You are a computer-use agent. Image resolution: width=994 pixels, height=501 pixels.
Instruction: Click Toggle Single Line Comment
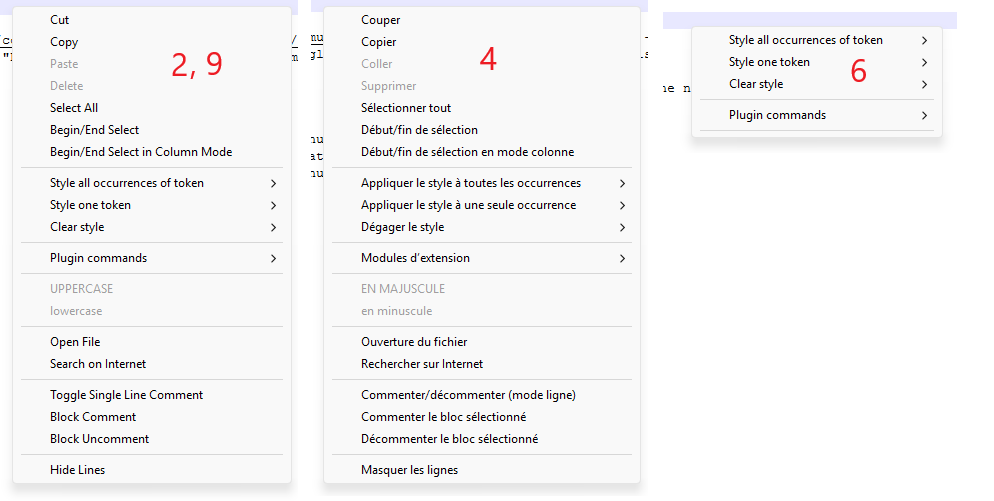pyautogui.click(x=126, y=395)
